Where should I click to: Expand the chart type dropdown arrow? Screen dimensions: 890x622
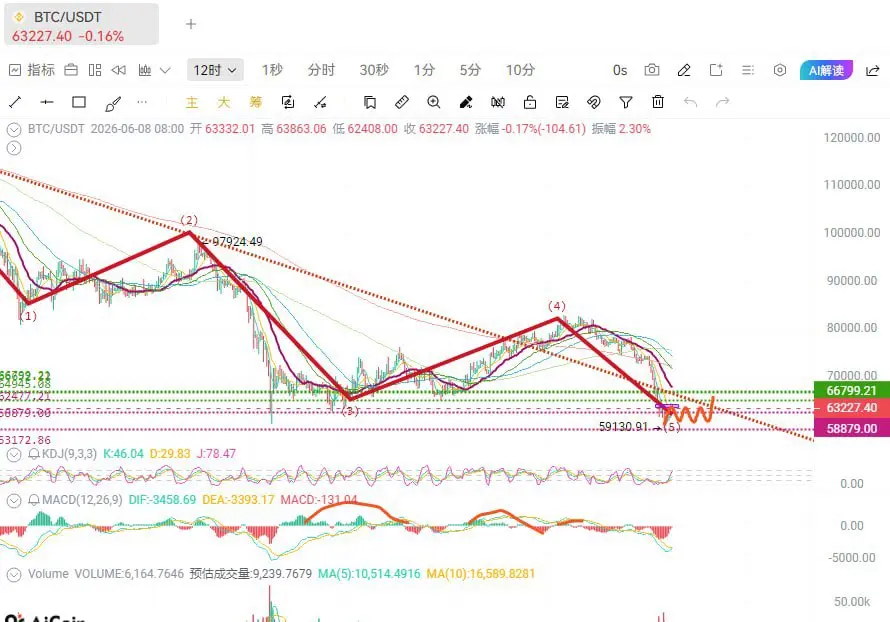pyautogui.click(x=165, y=70)
